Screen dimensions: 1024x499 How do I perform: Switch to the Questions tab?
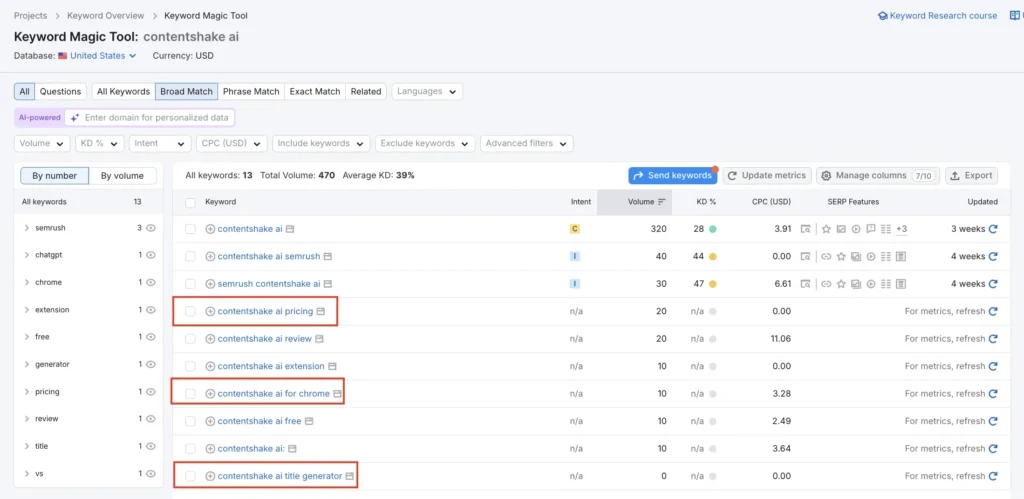coord(60,91)
